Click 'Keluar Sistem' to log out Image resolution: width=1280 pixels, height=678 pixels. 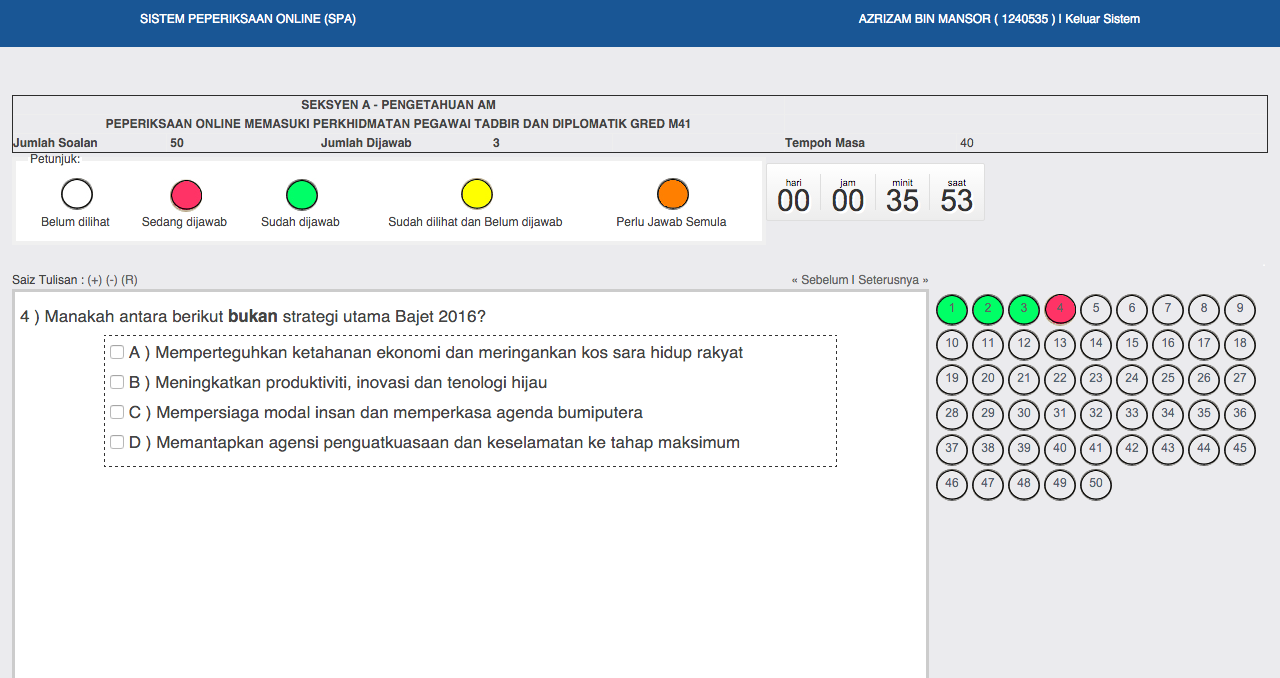pos(1100,18)
